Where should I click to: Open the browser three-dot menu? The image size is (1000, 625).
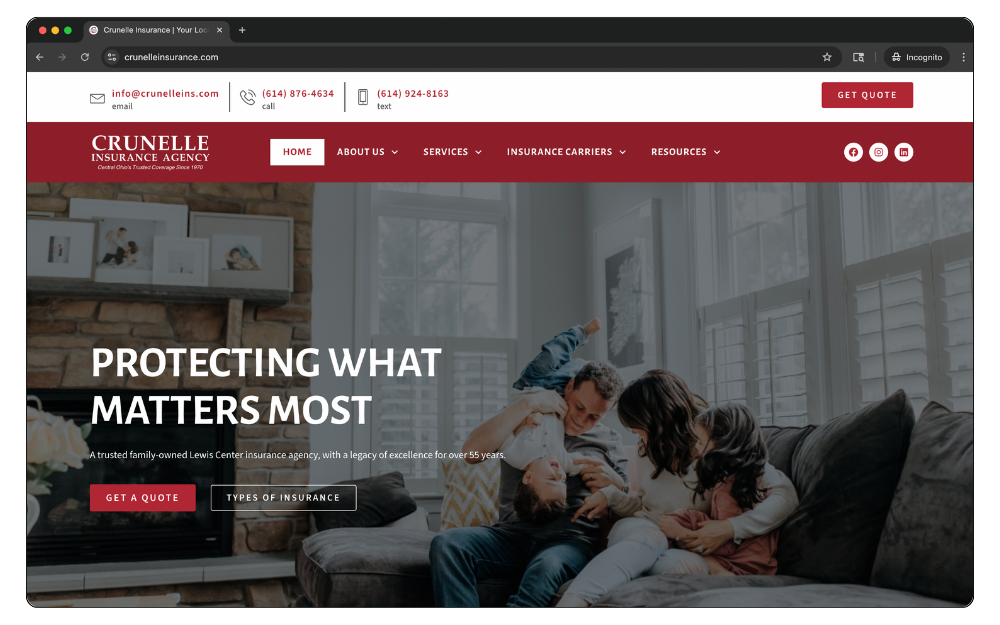point(963,57)
